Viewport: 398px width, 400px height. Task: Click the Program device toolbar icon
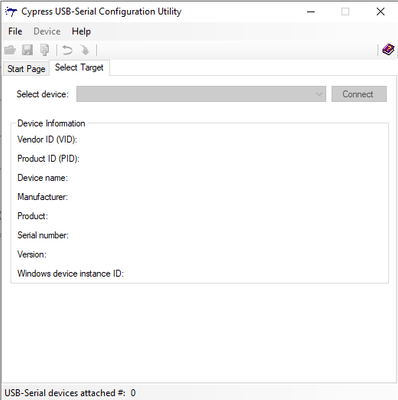click(x=45, y=50)
